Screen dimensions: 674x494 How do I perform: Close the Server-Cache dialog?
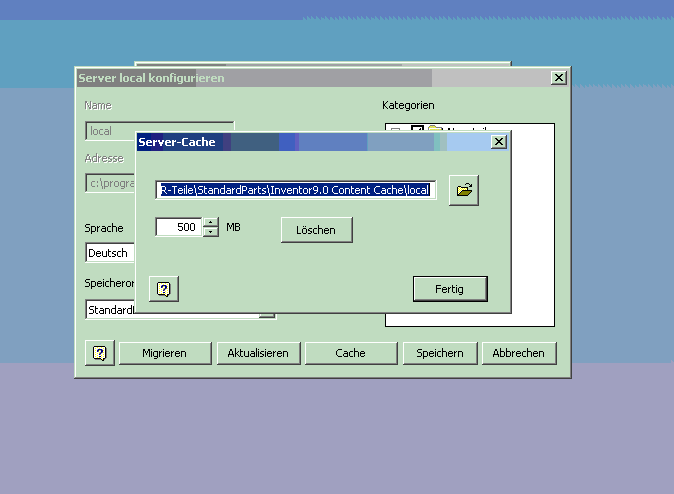point(499,141)
